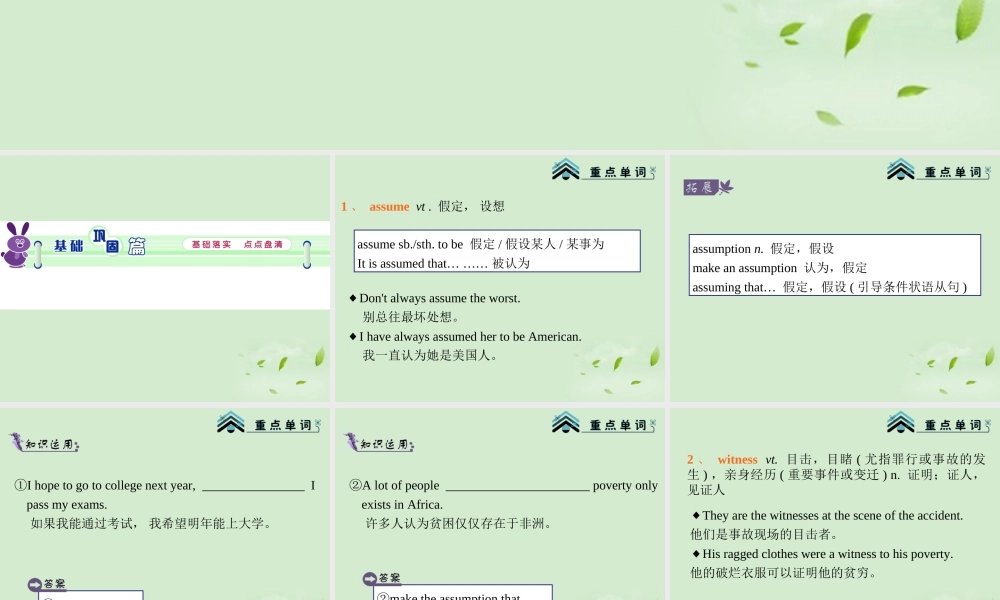Select the translation 许多人认为贫困仅仅存在于非洲。
The image size is (1000, 600).
459,523
